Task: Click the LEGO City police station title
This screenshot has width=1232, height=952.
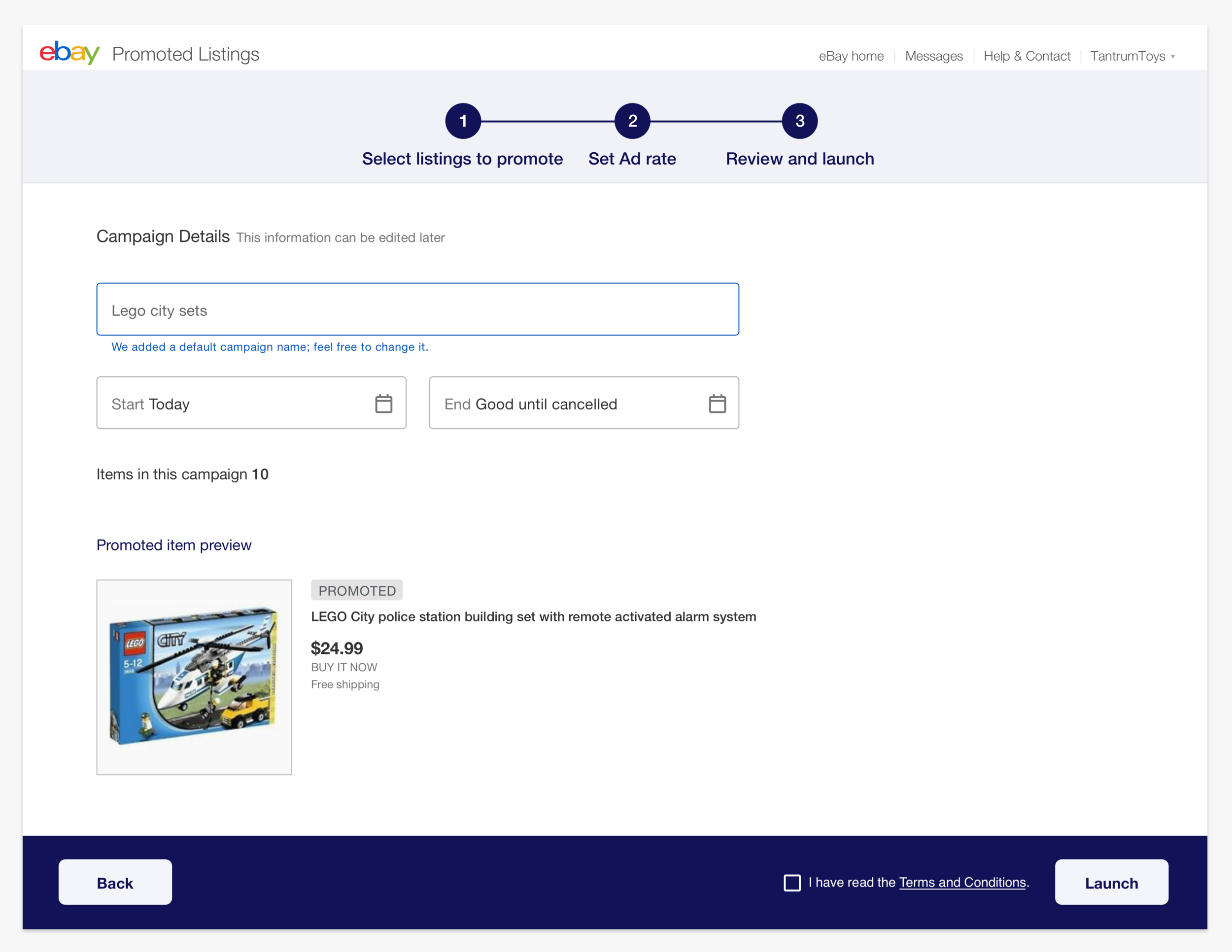Action: coord(533,616)
